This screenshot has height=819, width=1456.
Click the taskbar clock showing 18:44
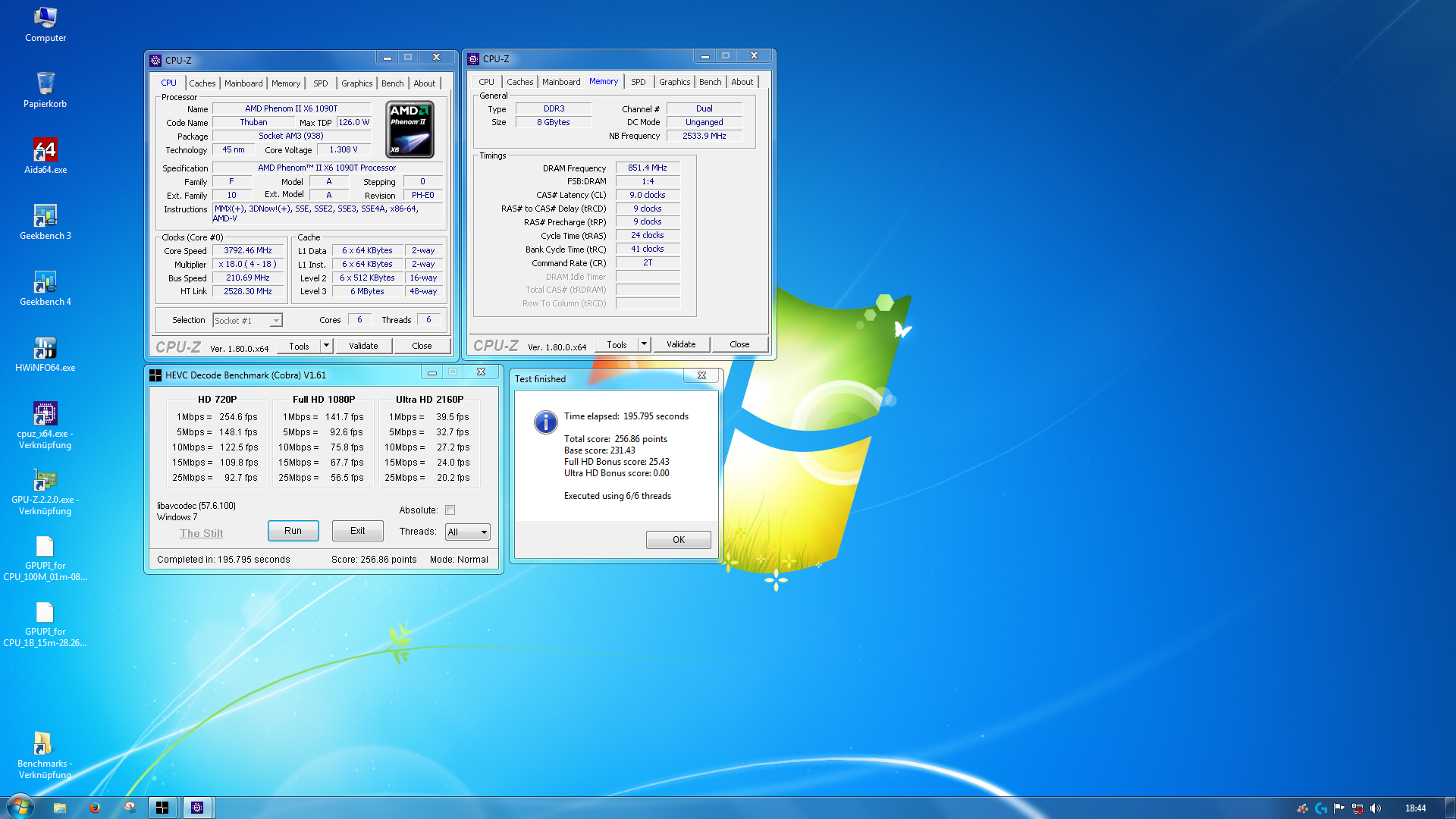(1415, 808)
